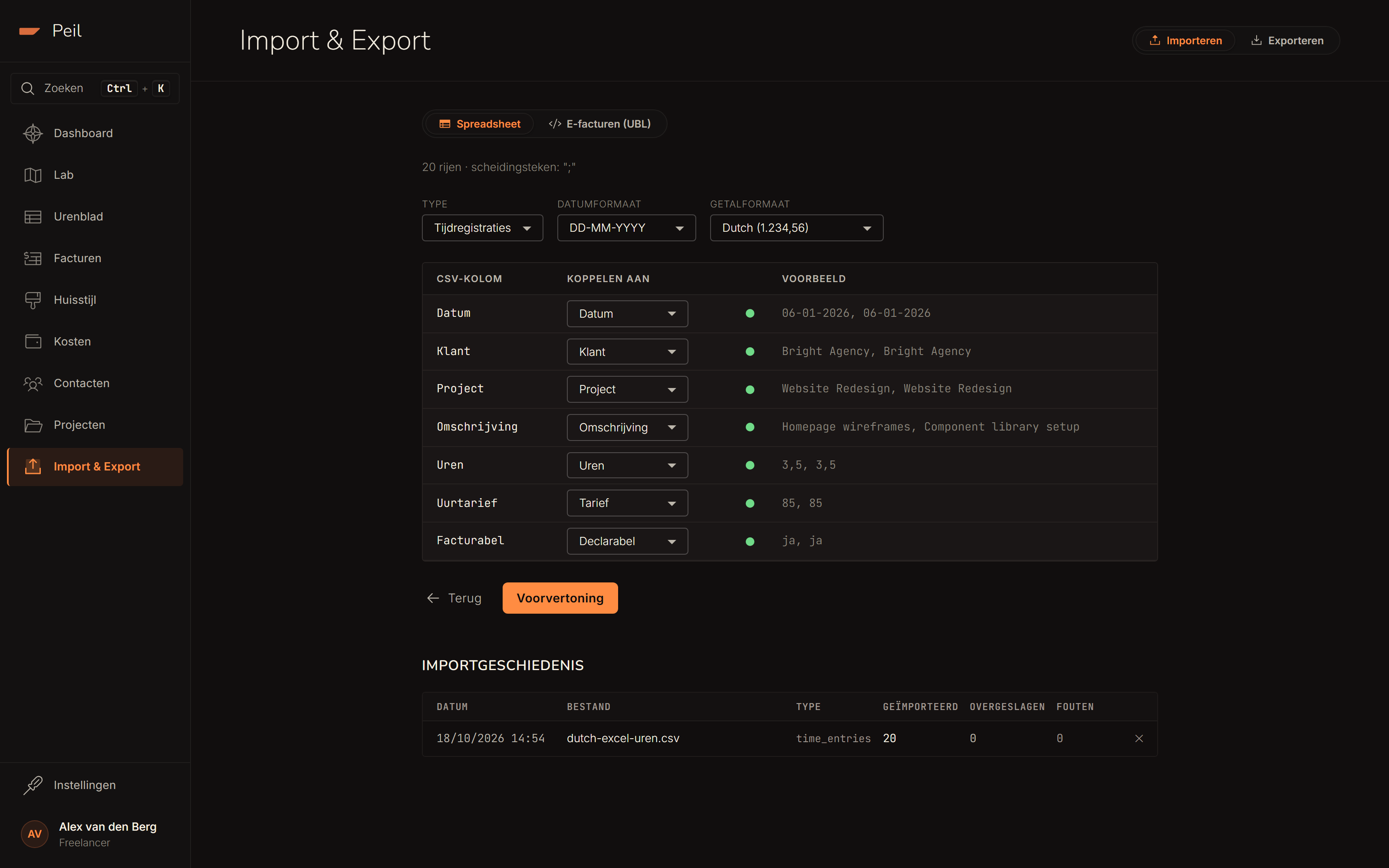The width and height of the screenshot is (1389, 868).
Task: Delete the dutch-excel-uren.csv history entry
Action: click(1139, 738)
